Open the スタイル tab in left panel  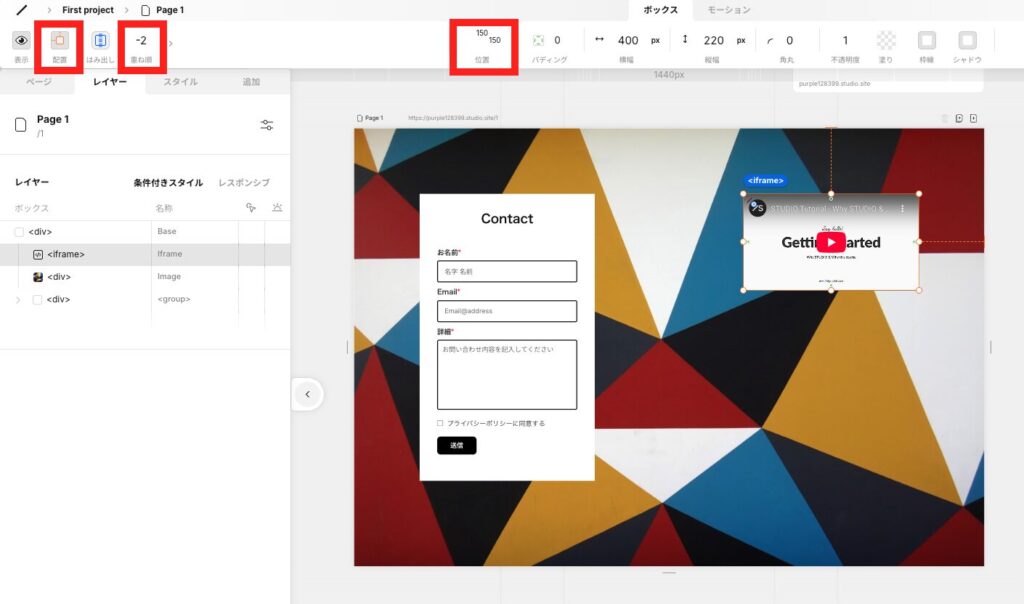pyautogui.click(x=180, y=82)
